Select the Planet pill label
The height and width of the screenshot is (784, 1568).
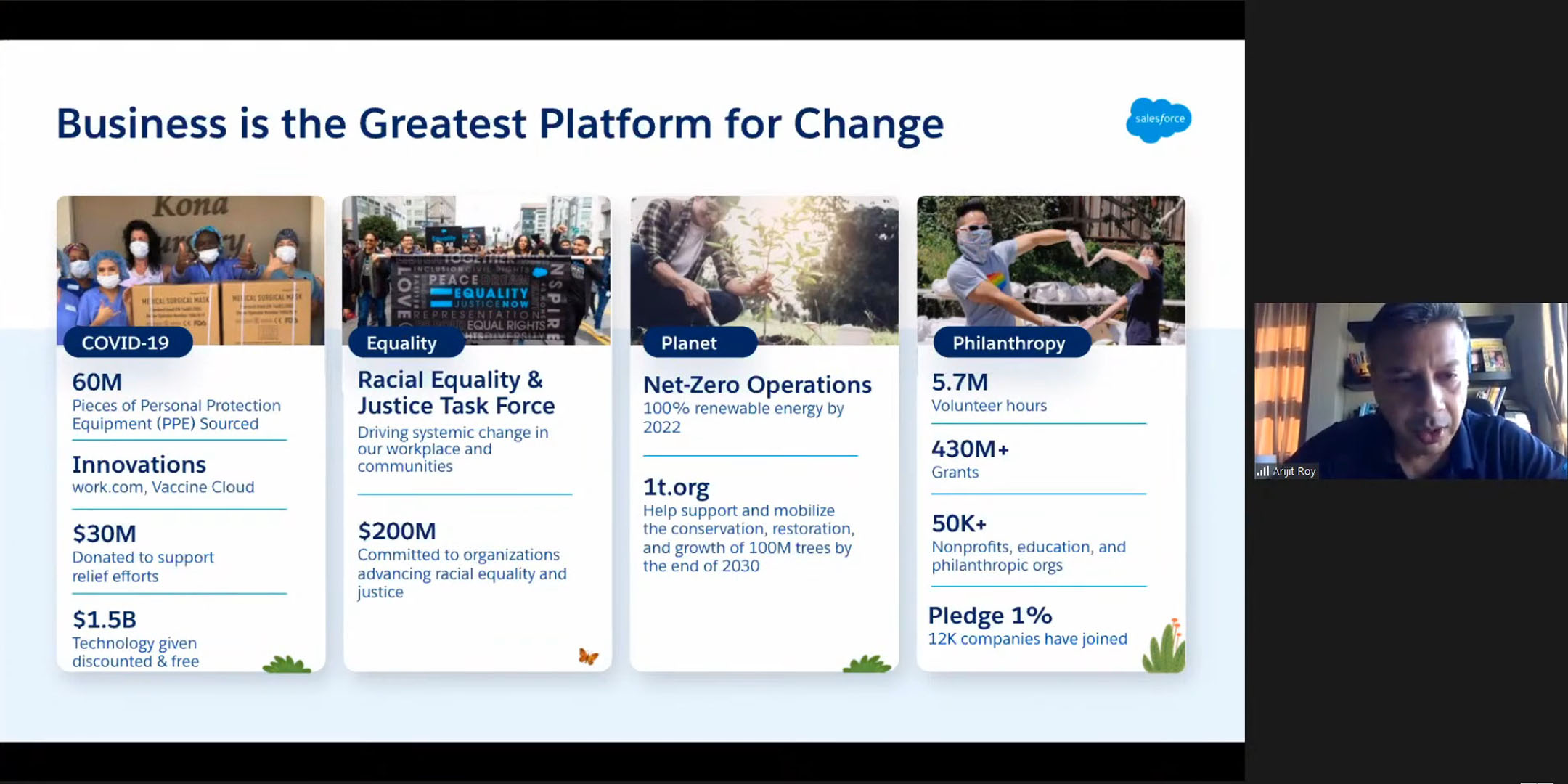690,343
